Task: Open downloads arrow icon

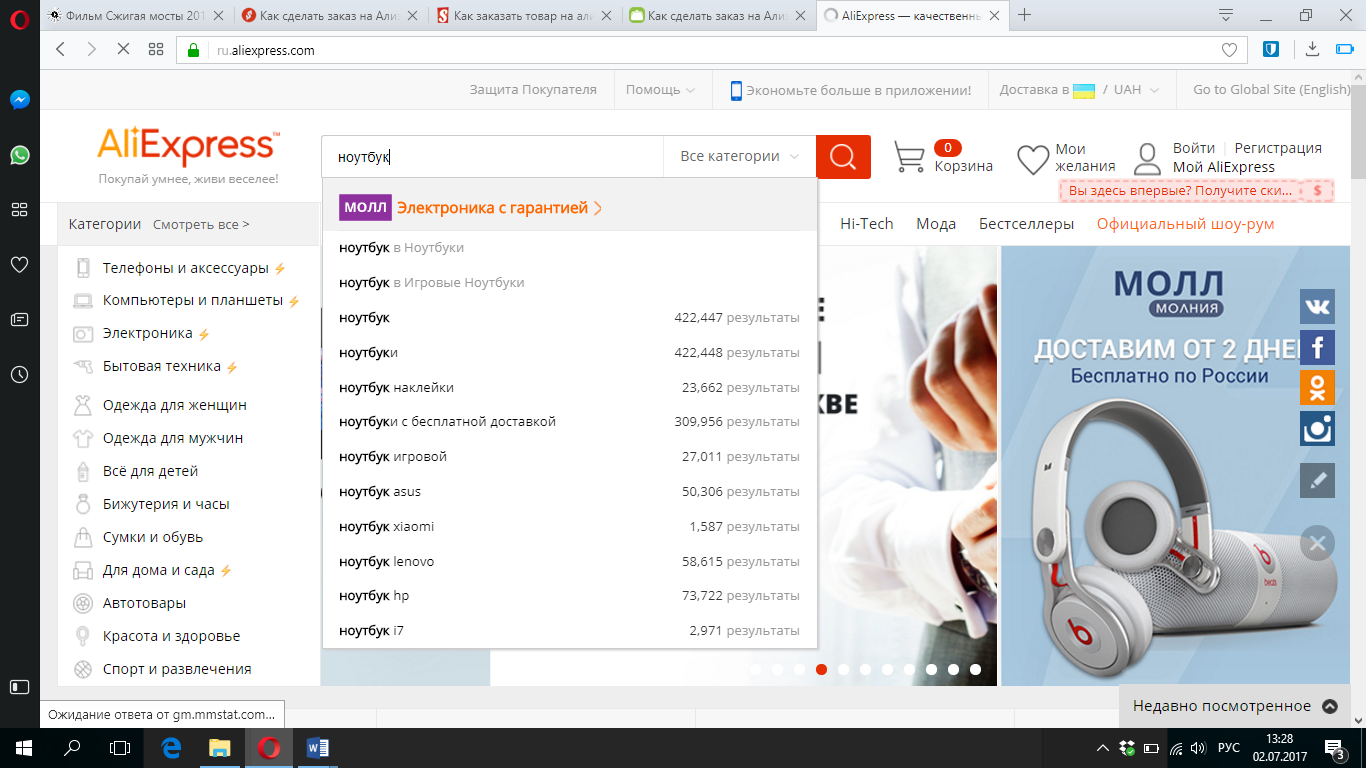Action: (1314, 49)
